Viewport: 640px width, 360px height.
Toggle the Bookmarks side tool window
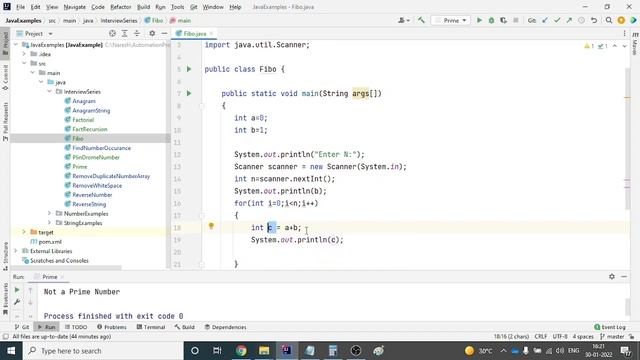(5, 299)
